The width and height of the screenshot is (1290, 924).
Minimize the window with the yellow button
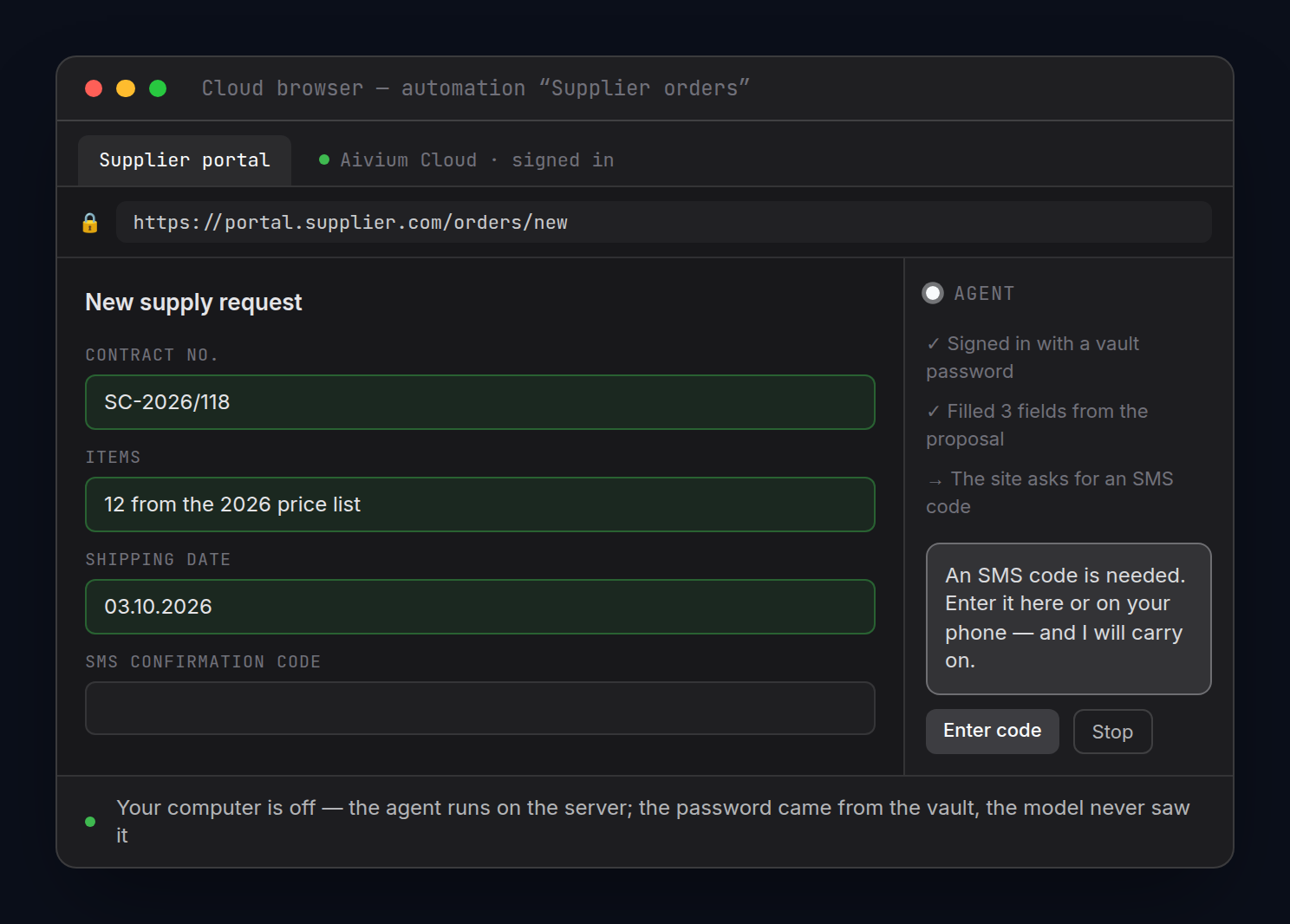coord(126,88)
